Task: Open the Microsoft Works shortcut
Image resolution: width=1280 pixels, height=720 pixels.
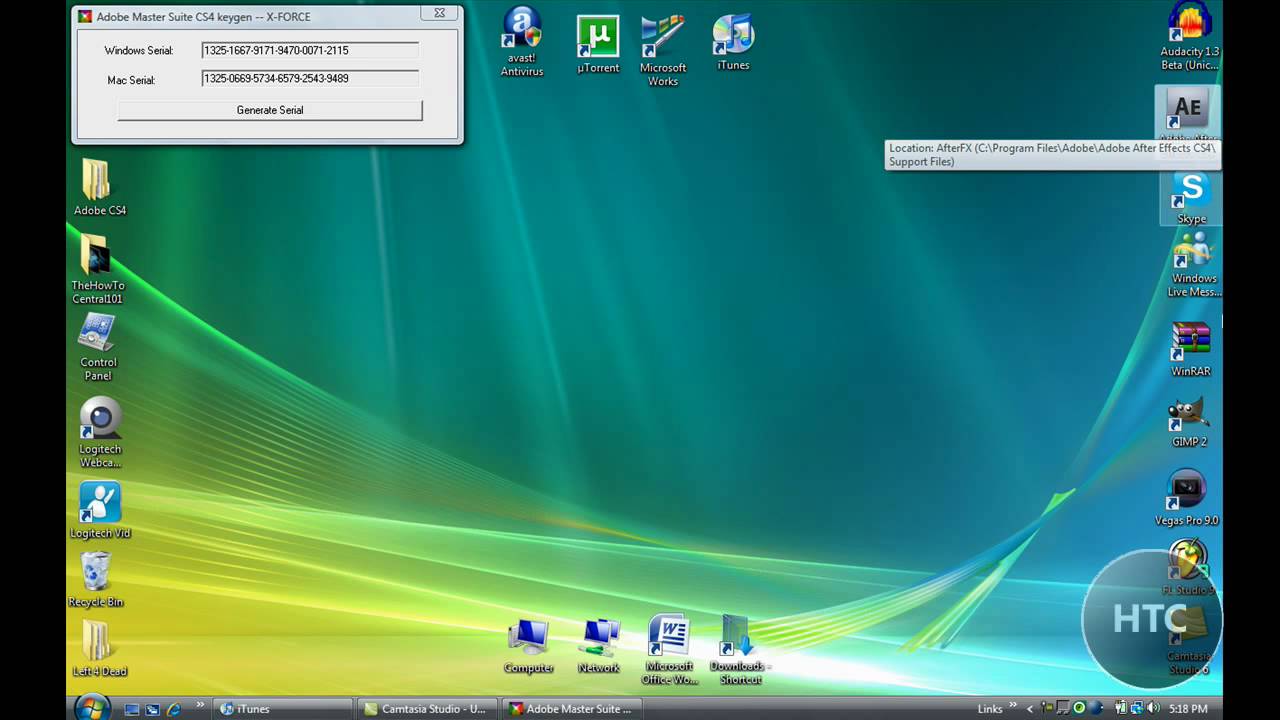Action: click(x=663, y=50)
